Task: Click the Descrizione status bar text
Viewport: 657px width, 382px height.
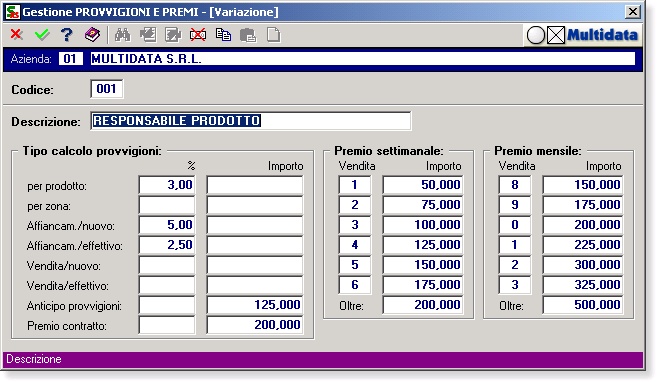Action: coord(34,359)
